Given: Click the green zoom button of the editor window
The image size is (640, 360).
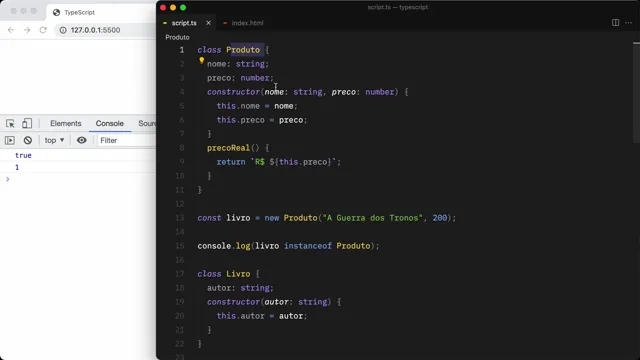Looking at the screenshot, I should [x=183, y=7].
